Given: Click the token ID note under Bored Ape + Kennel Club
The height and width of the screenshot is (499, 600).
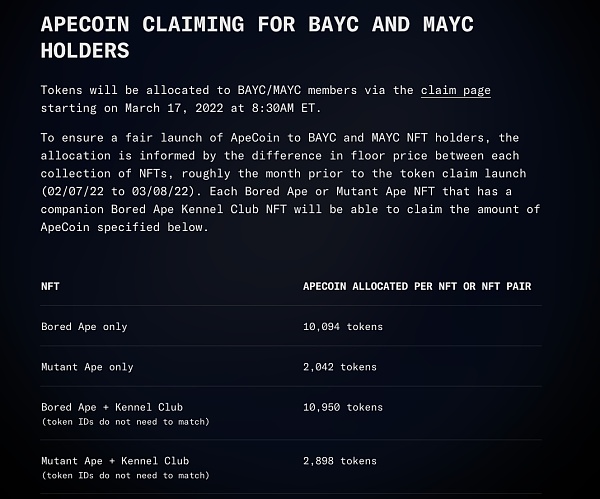Looking at the screenshot, I should coord(125,422).
